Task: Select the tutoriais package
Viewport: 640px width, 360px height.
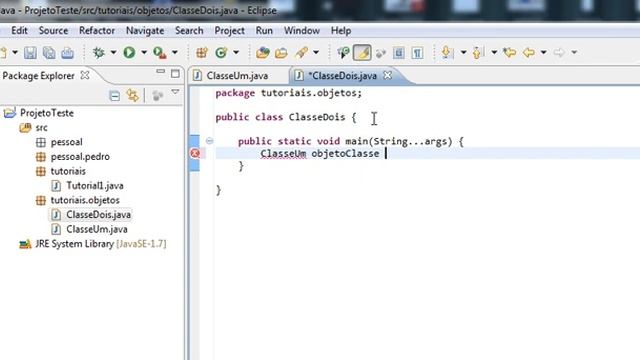Action: tap(68, 171)
